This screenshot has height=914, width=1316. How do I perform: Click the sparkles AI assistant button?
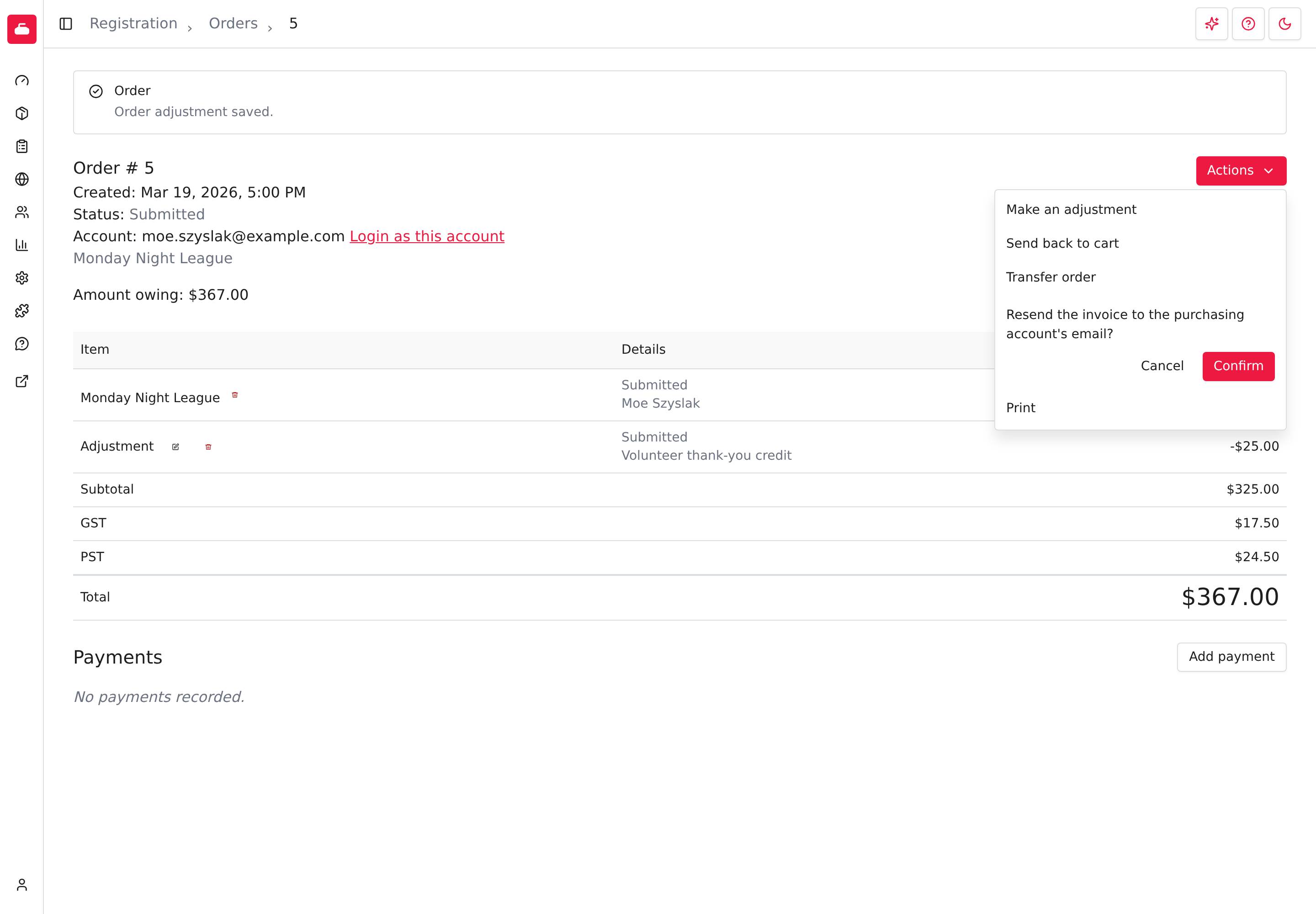pos(1212,23)
